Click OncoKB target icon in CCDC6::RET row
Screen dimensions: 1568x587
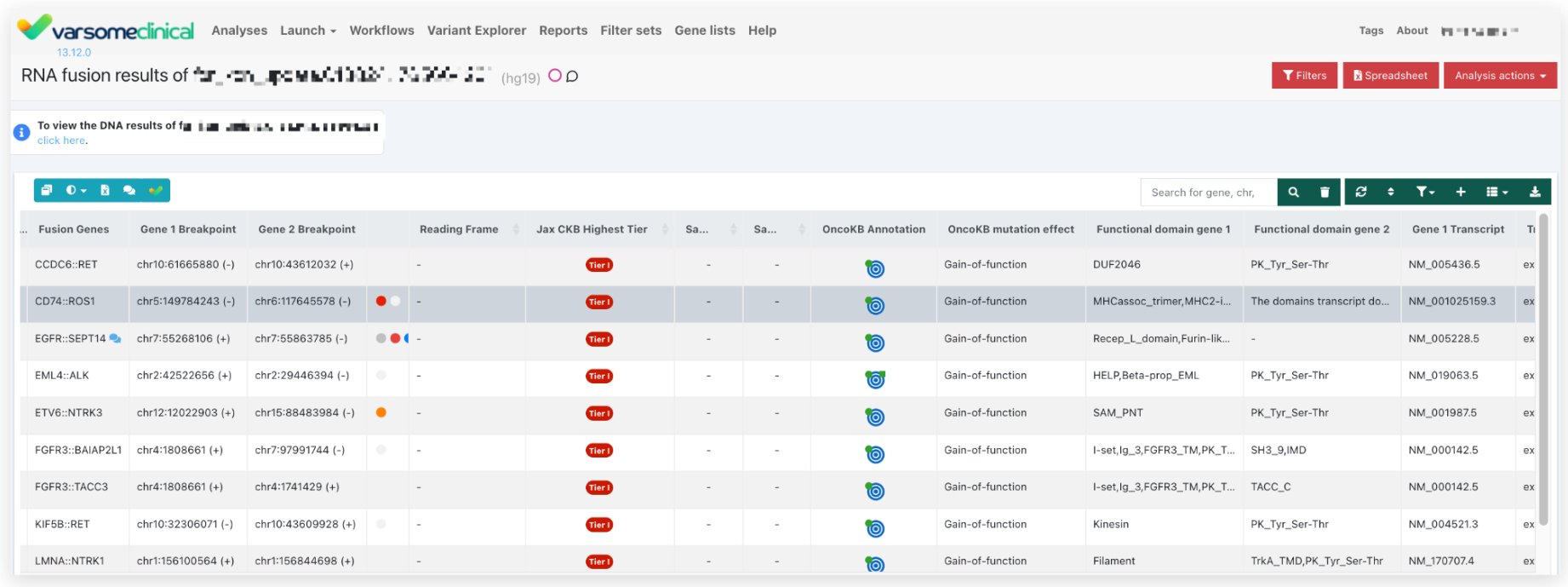(x=874, y=269)
